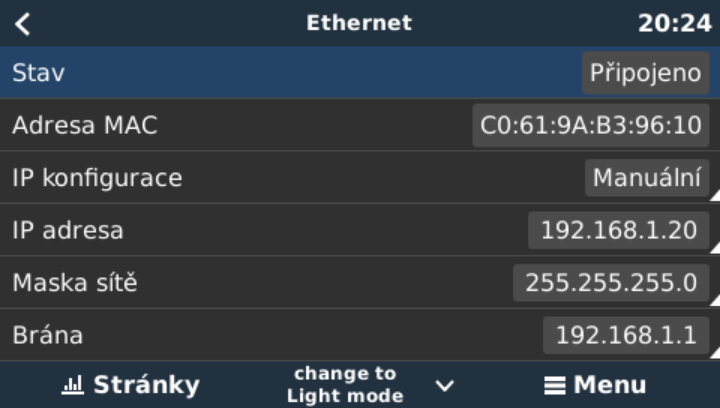The image size is (720, 408).
Task: Edit the IP address value 192.168.1.20
Action: (618, 230)
